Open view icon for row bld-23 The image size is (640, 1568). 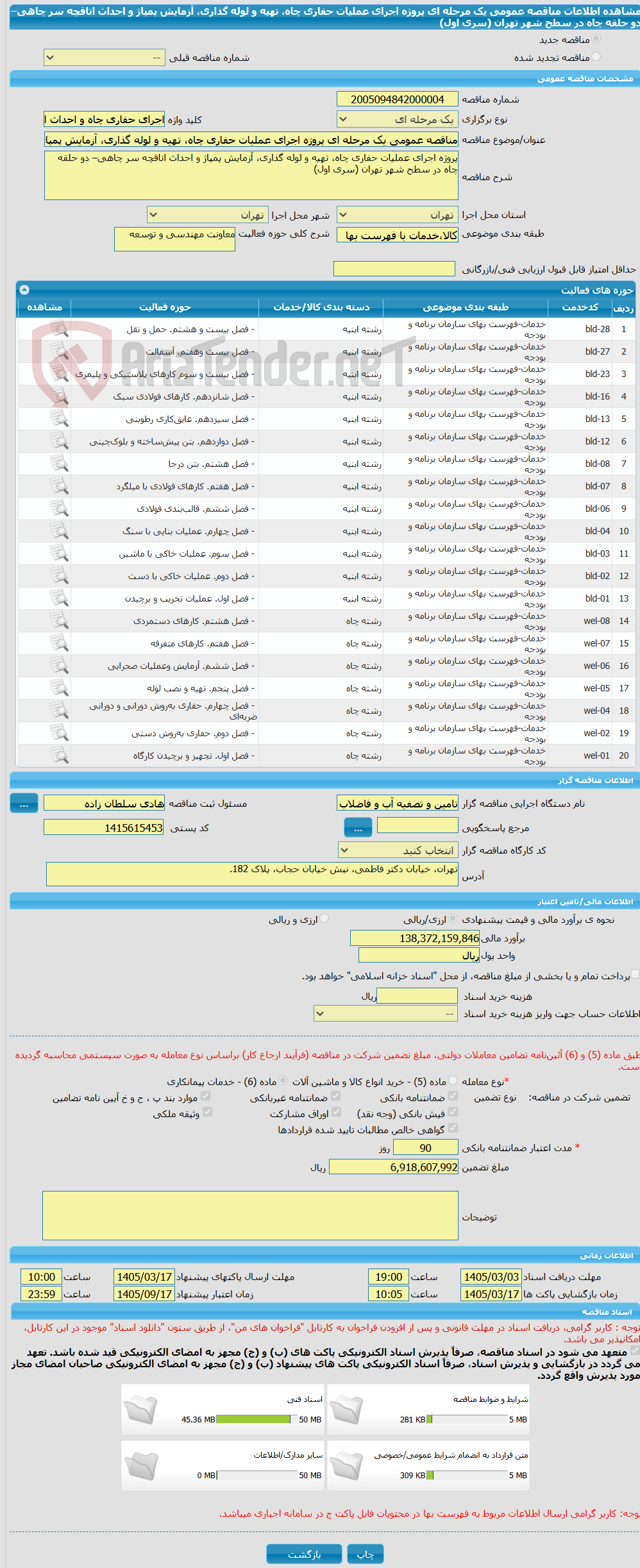(59, 374)
